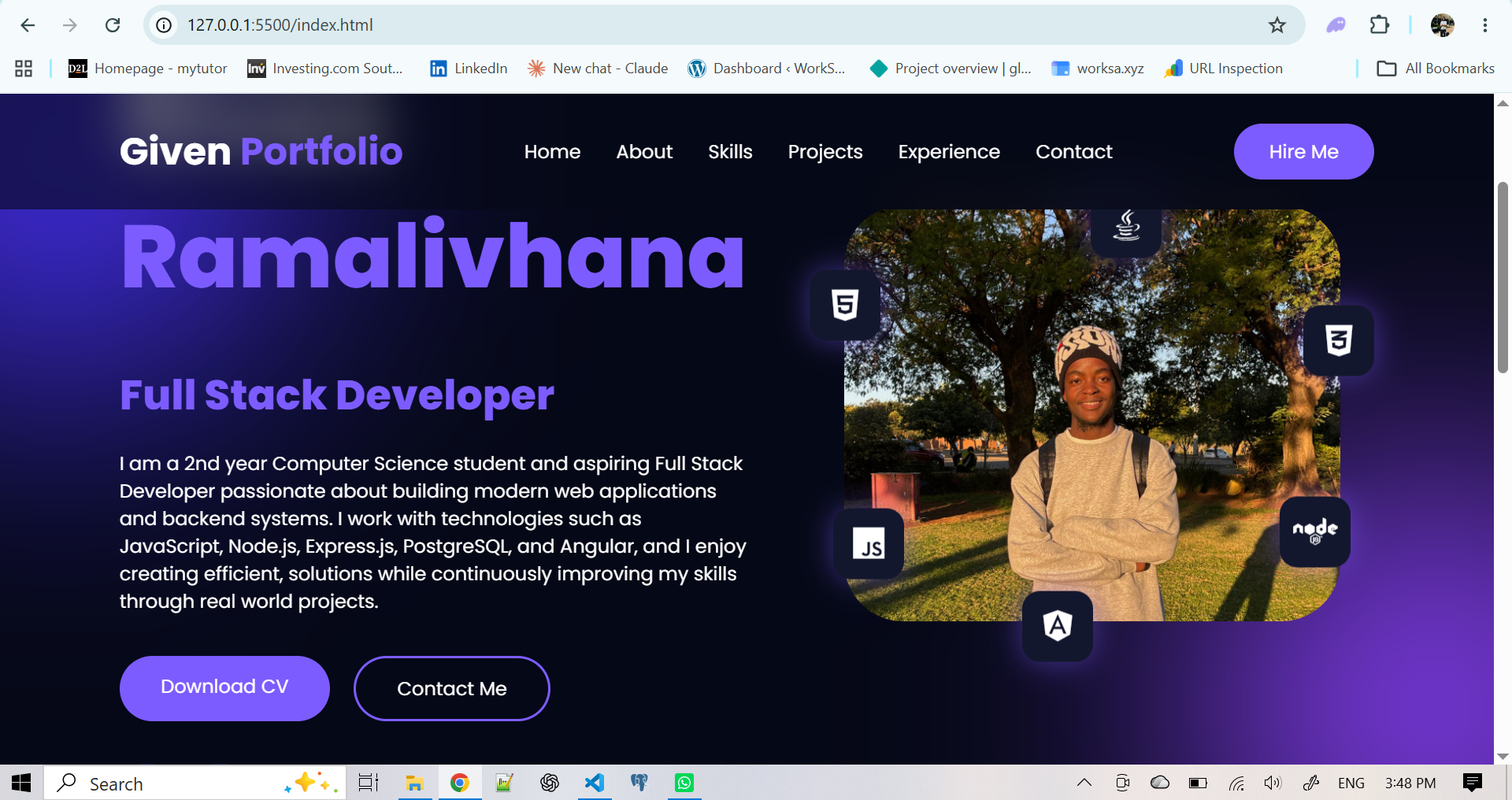The height and width of the screenshot is (800, 1512).
Task: Bookmark this page with the star icon
Action: click(x=1277, y=25)
